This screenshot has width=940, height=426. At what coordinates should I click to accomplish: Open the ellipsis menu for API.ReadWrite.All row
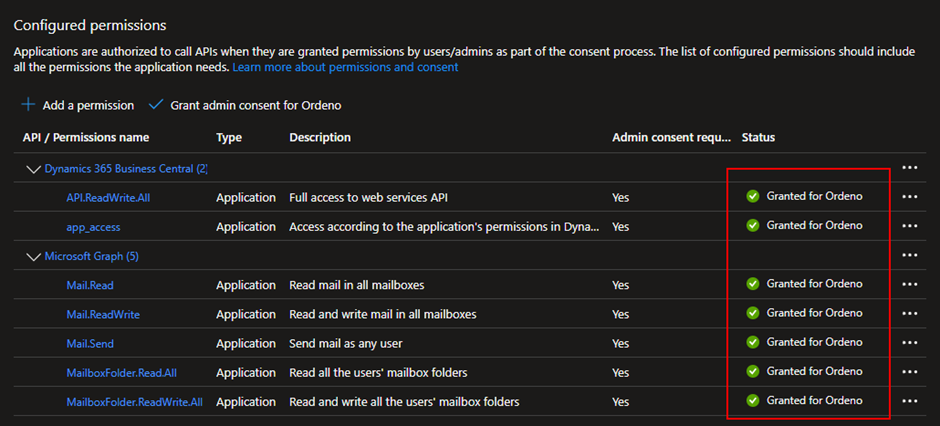909,197
